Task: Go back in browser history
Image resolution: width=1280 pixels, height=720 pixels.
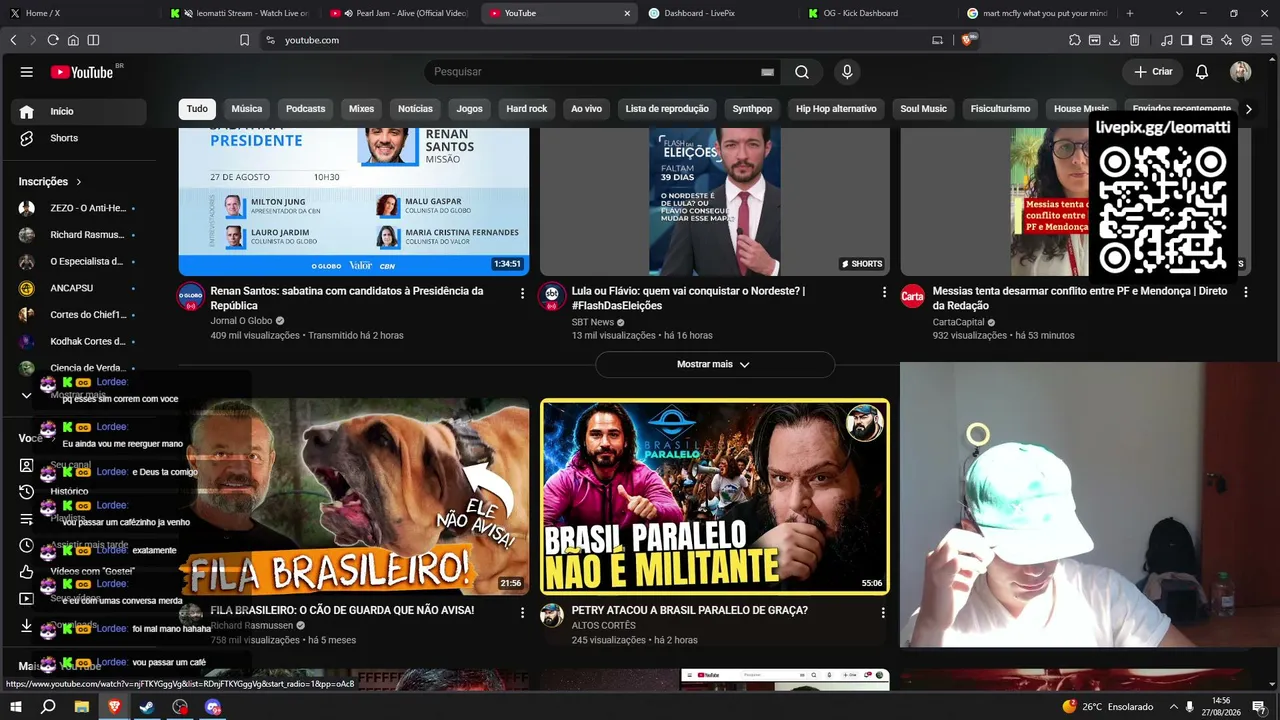Action: click(x=13, y=40)
